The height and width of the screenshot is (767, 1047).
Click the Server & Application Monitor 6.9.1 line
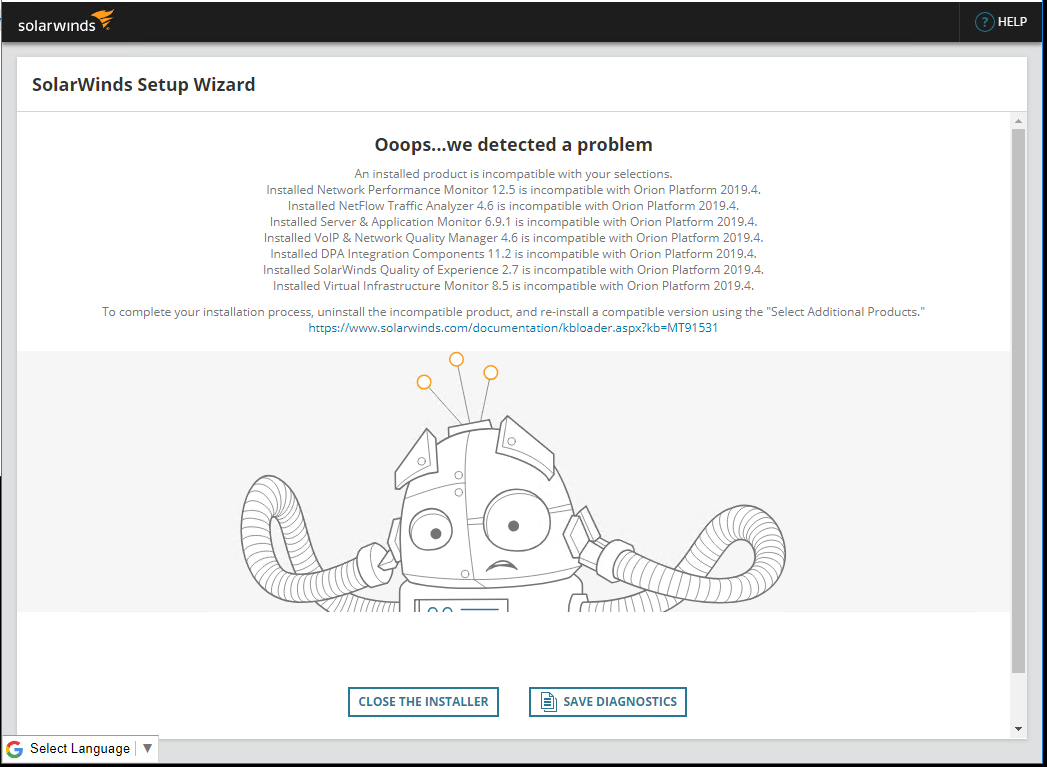tap(513, 222)
